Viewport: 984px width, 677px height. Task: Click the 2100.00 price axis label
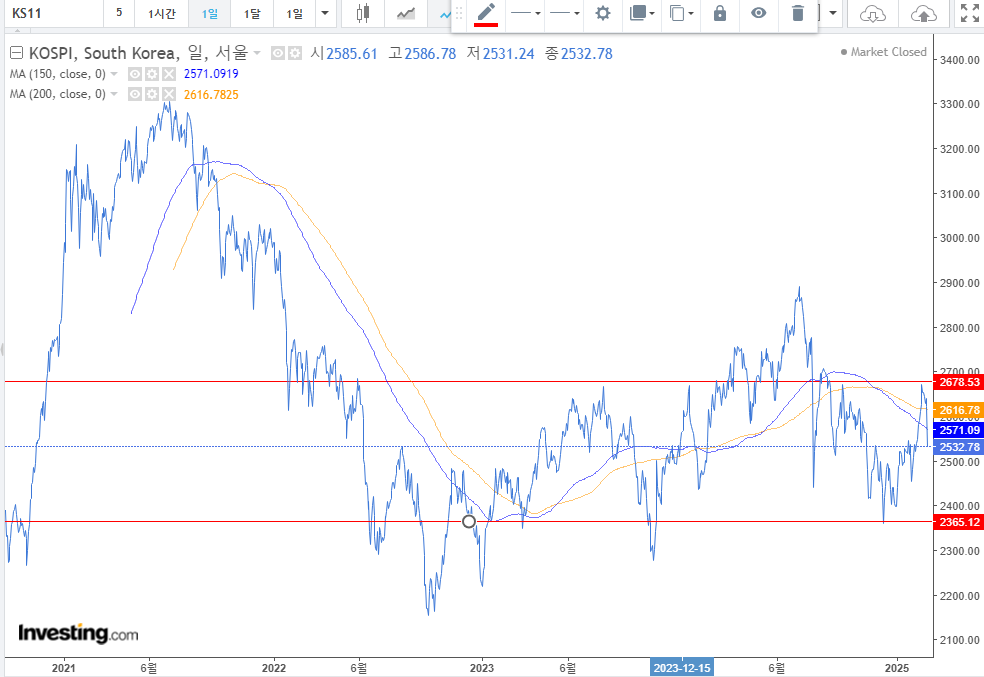(x=960, y=641)
